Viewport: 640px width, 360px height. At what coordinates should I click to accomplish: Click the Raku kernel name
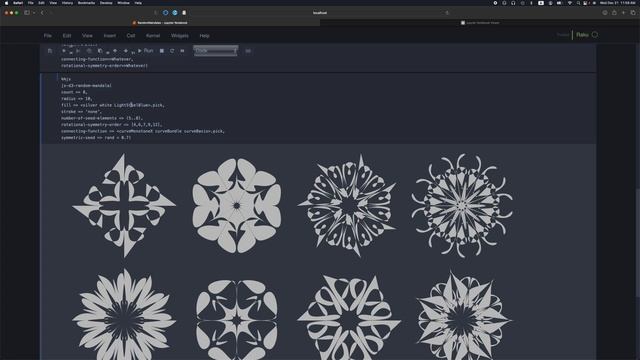[582, 35]
